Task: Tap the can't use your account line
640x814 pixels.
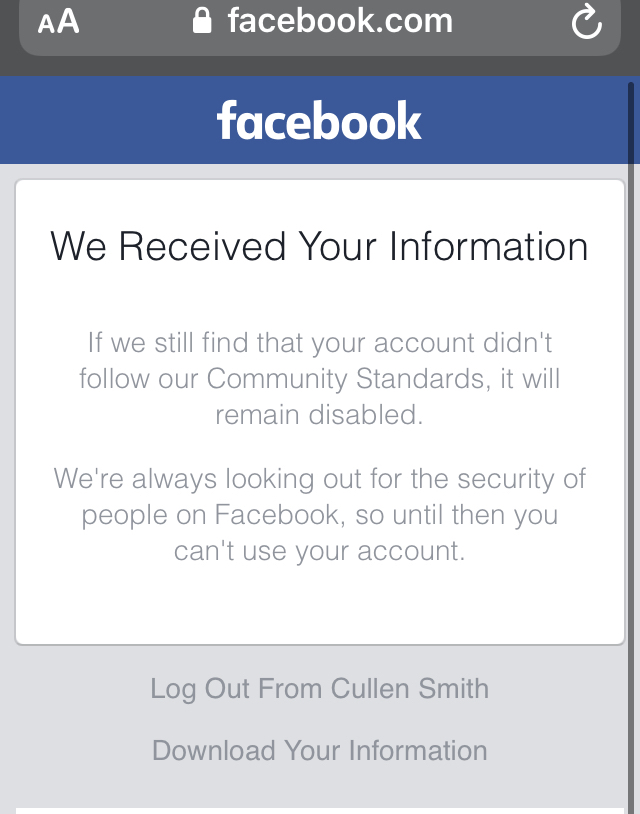Action: (x=319, y=551)
